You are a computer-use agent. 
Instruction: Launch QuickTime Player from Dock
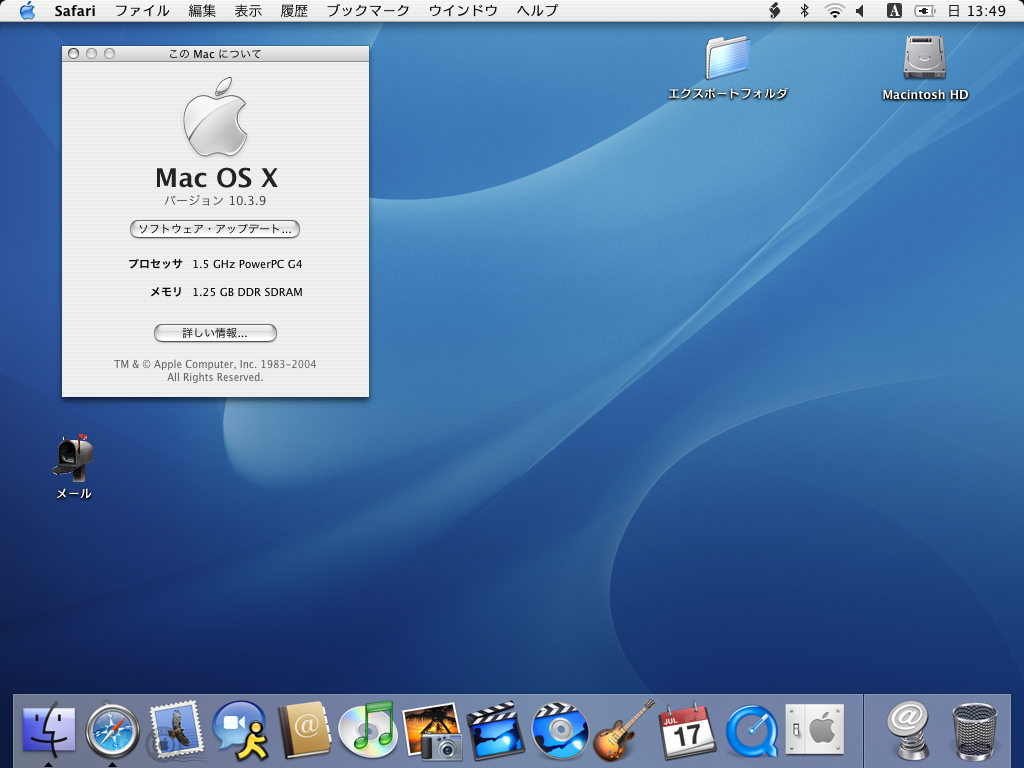(752, 731)
